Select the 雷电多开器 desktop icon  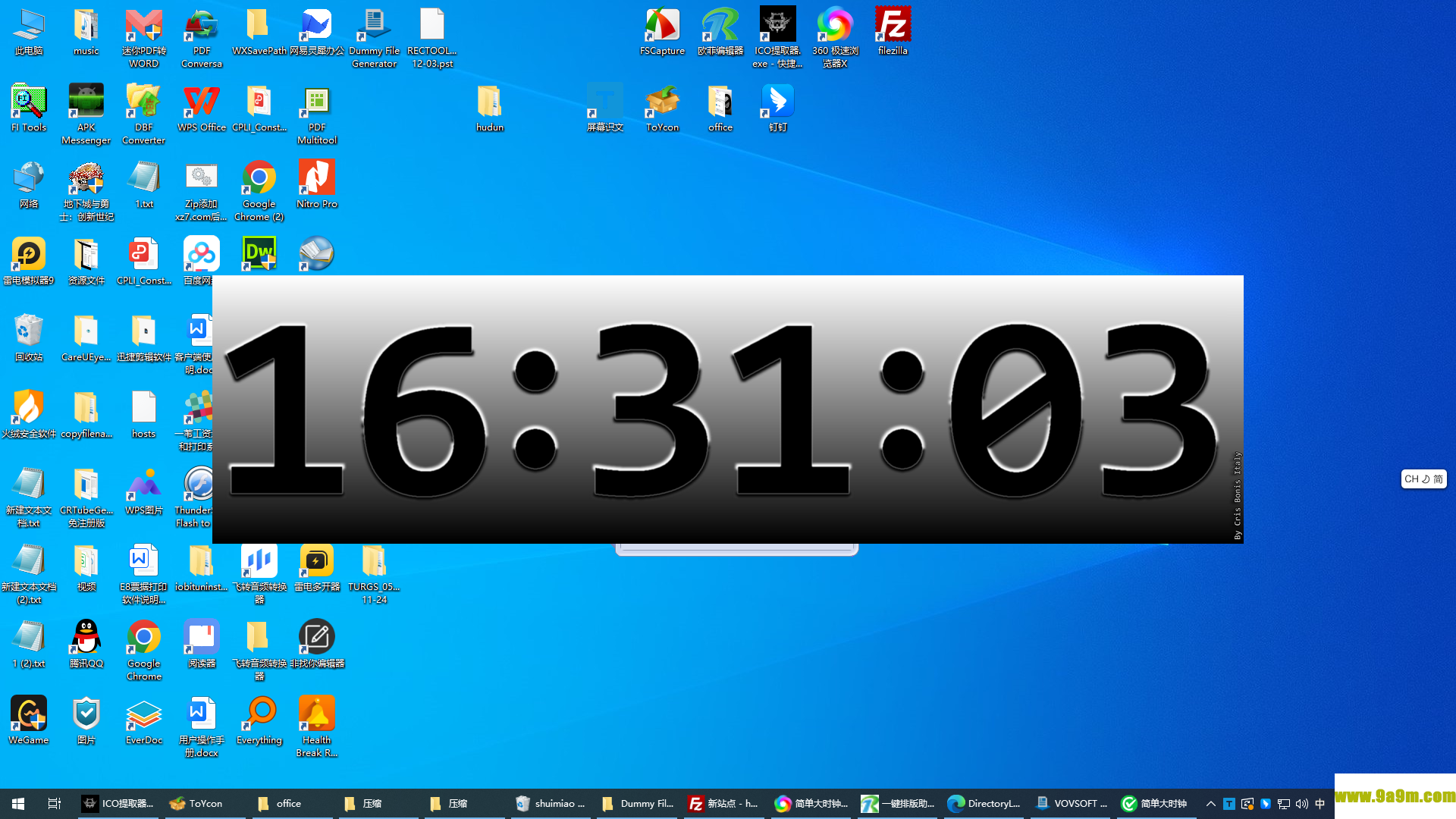[x=316, y=568]
